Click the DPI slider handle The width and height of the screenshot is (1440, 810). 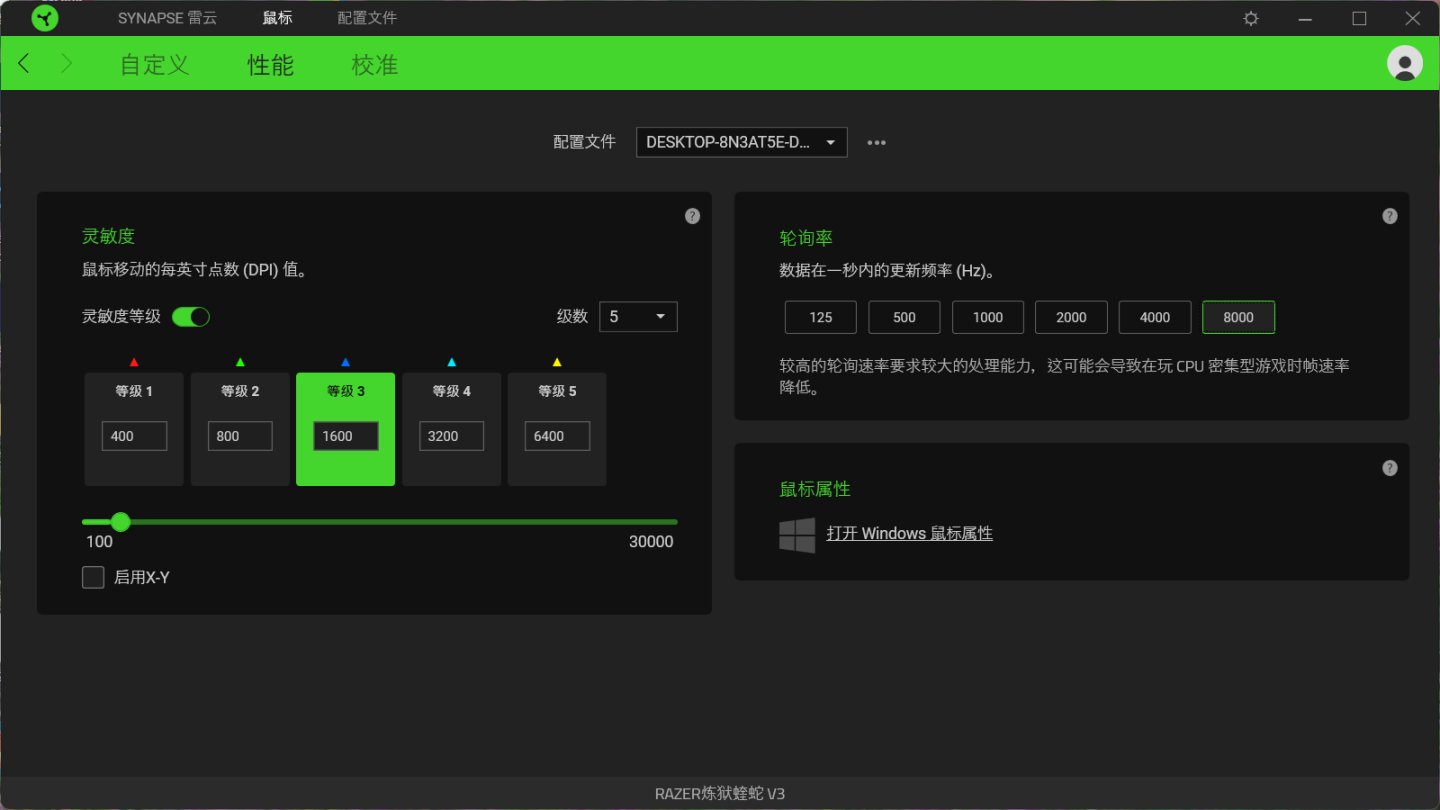tap(121, 522)
